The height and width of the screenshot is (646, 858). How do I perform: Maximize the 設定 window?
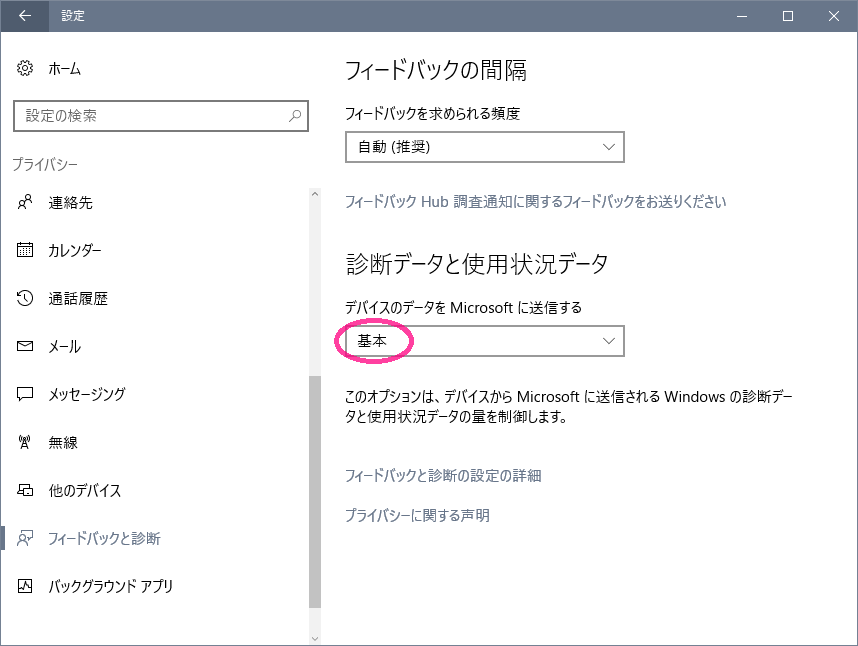pyautogui.click(x=788, y=16)
